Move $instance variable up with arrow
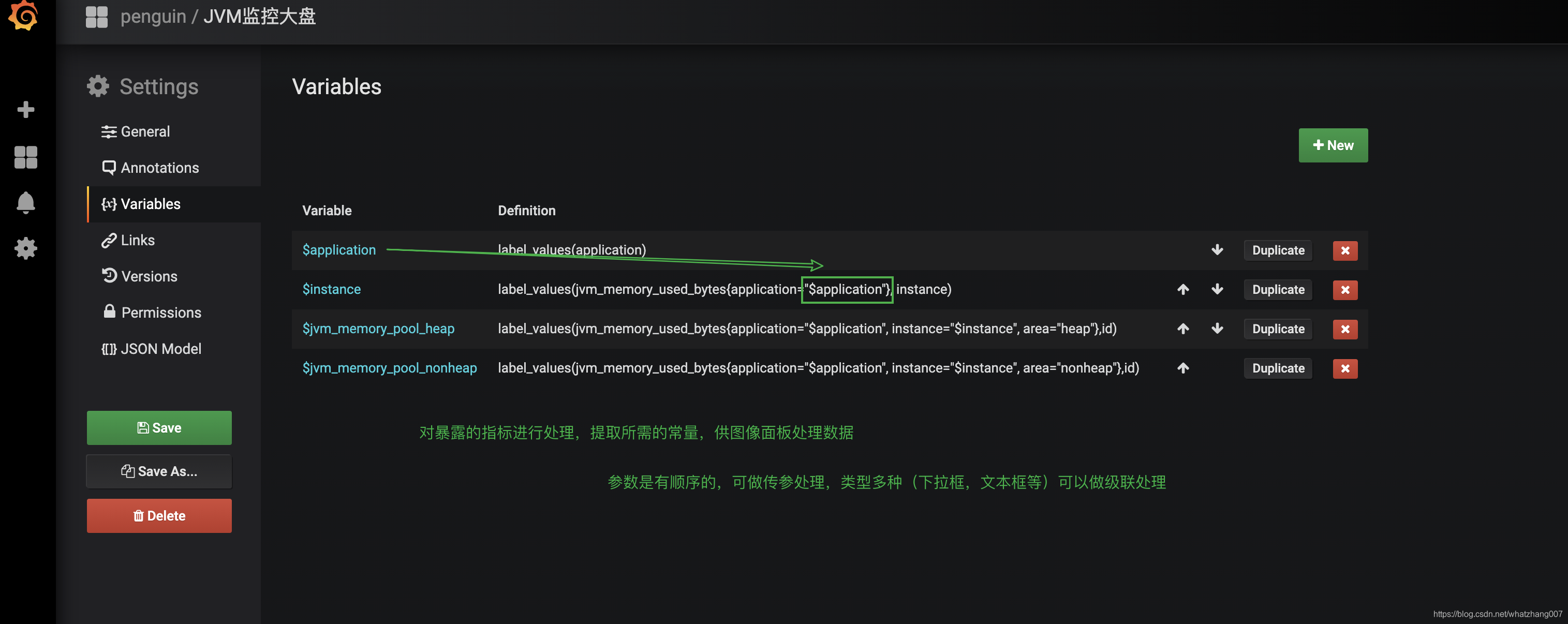Image resolution: width=1568 pixels, height=624 pixels. coord(1182,290)
